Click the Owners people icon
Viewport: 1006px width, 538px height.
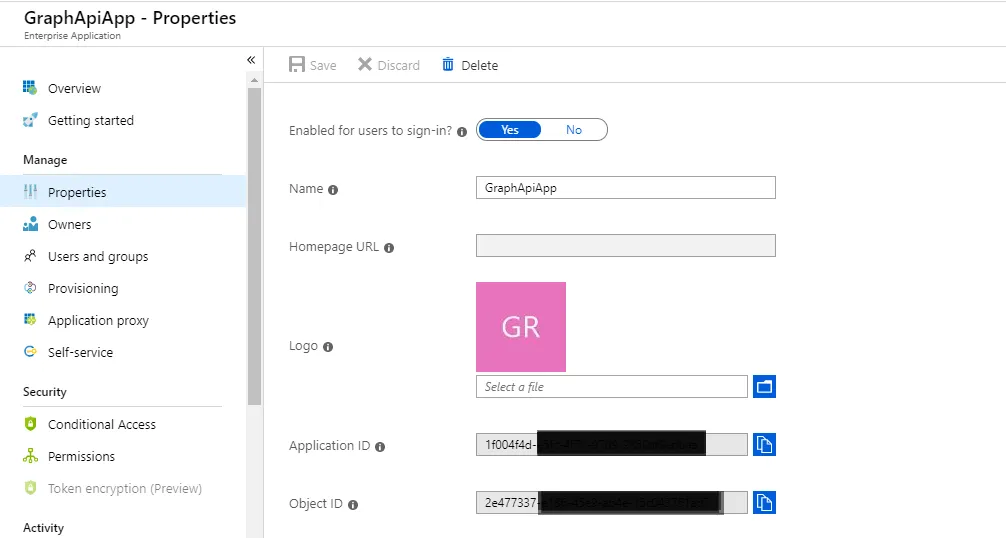tap(30, 223)
